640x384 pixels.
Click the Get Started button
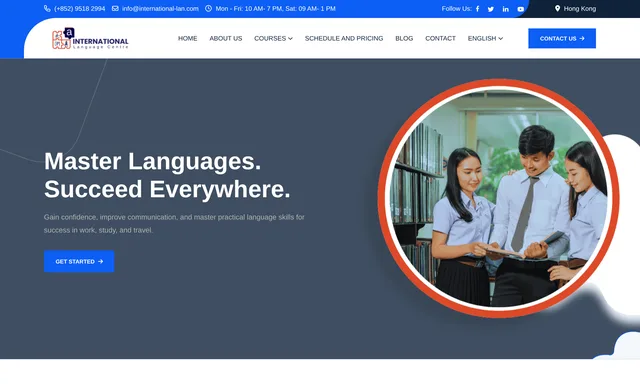tap(79, 261)
